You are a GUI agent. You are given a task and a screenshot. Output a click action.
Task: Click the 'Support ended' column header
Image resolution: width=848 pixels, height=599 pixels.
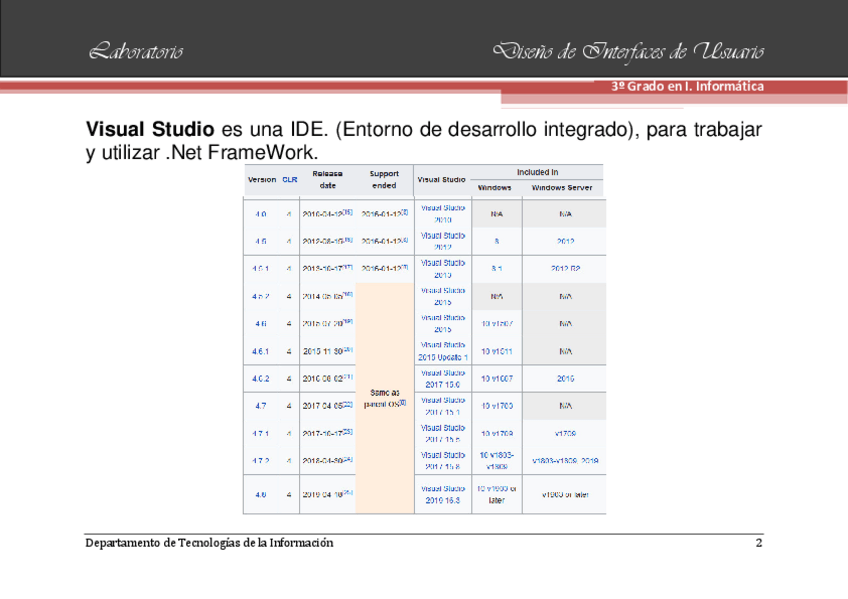[384, 179]
